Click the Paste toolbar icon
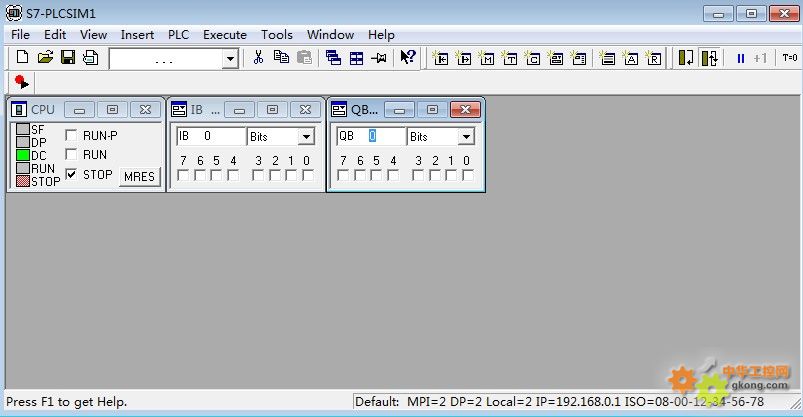803x417 pixels. click(x=304, y=57)
